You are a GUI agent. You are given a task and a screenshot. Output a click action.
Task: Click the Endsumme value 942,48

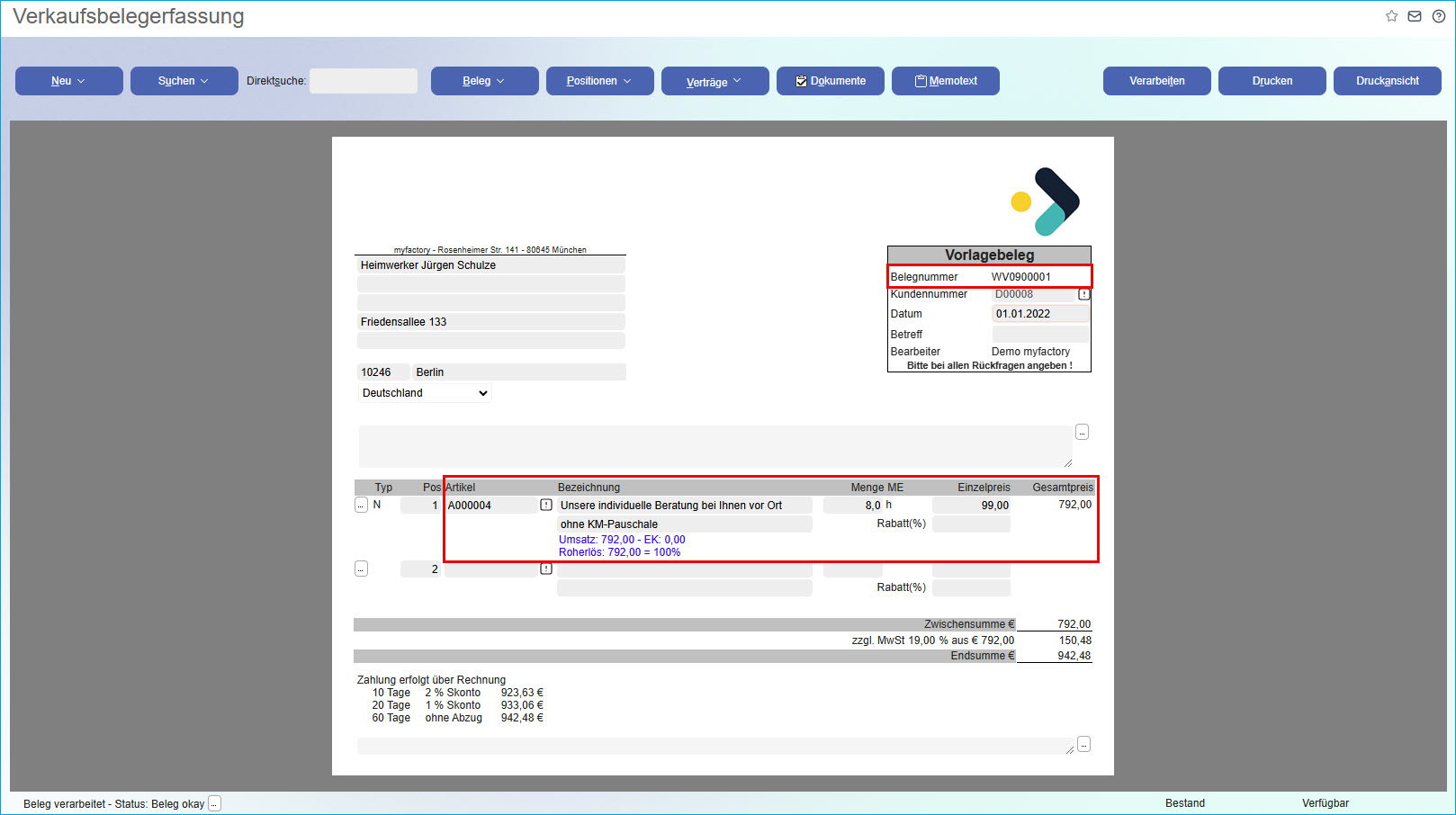1074,656
